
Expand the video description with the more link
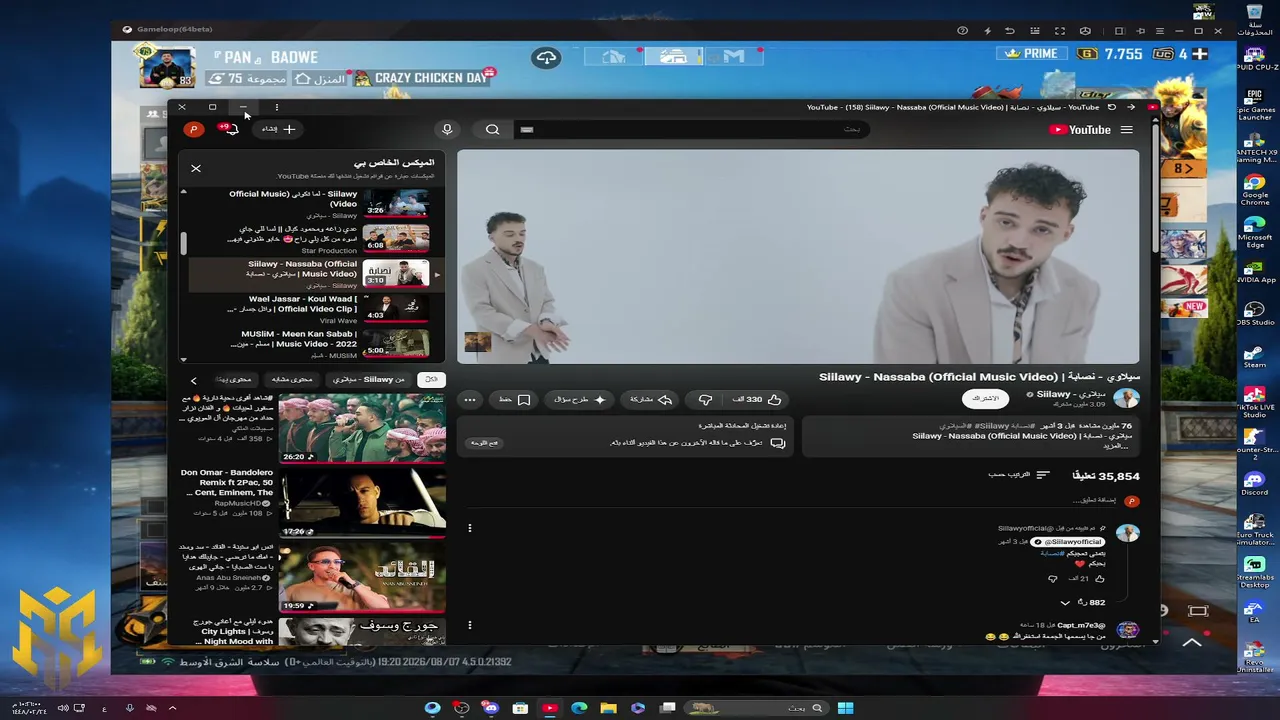1116,446
